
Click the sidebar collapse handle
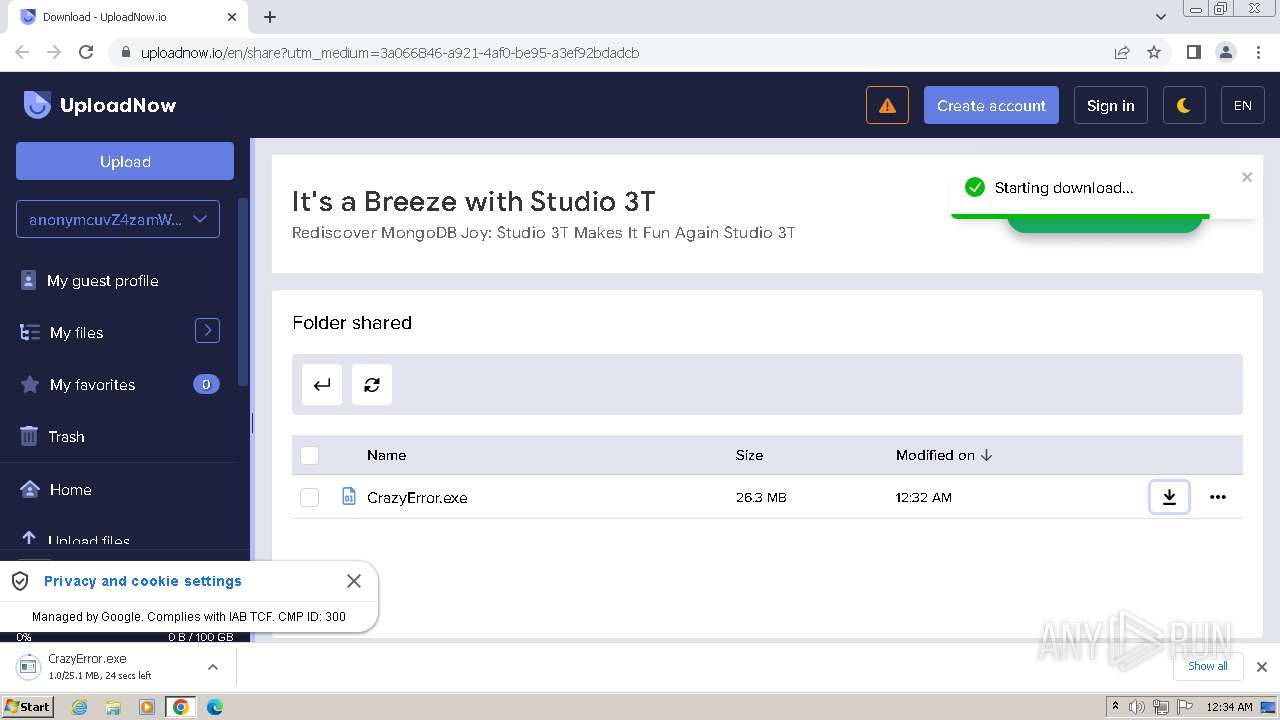252,423
